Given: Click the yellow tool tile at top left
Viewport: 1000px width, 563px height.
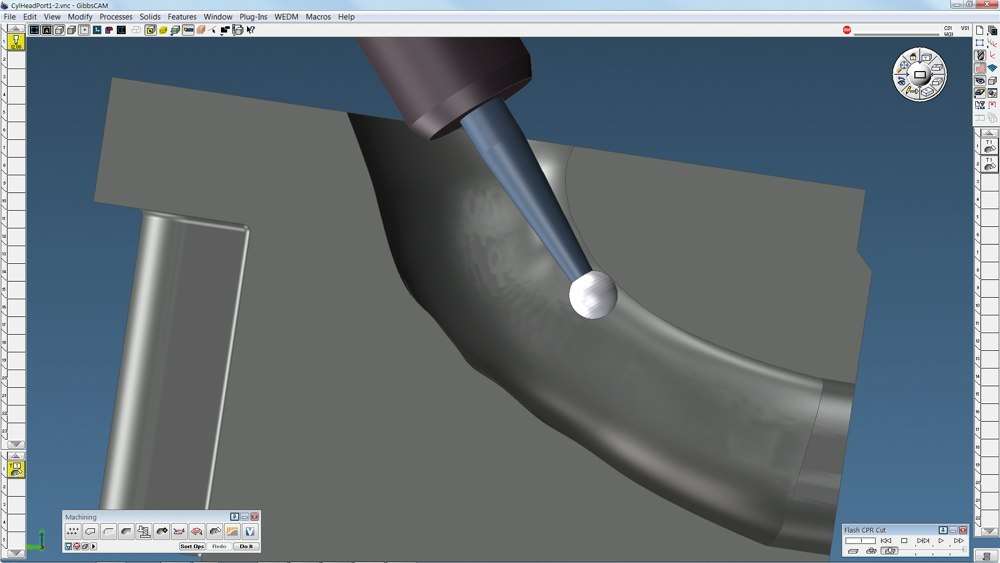Looking at the screenshot, I should (x=16, y=41).
